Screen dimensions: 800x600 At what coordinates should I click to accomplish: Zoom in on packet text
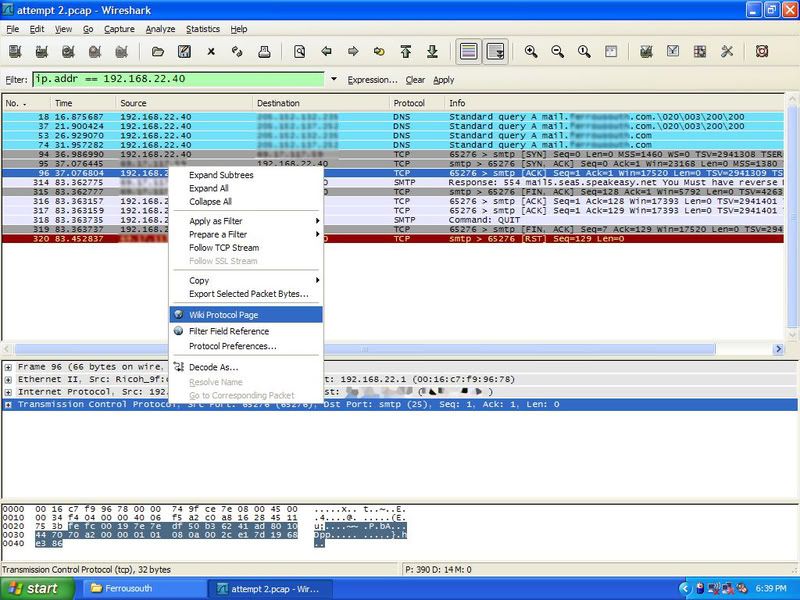click(531, 51)
